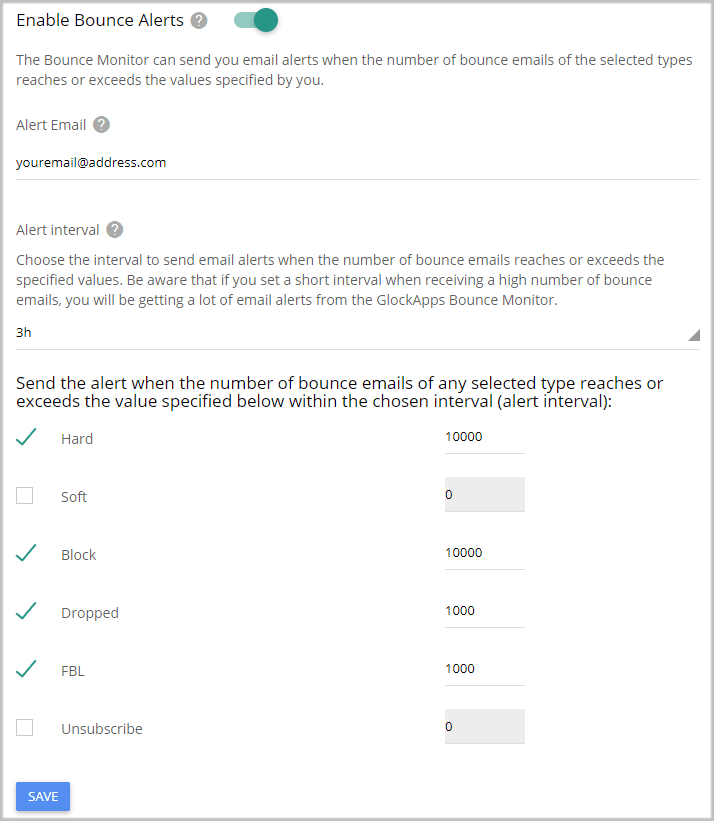
Task: Disable the Enable Bounce Alerts switch
Action: click(254, 19)
